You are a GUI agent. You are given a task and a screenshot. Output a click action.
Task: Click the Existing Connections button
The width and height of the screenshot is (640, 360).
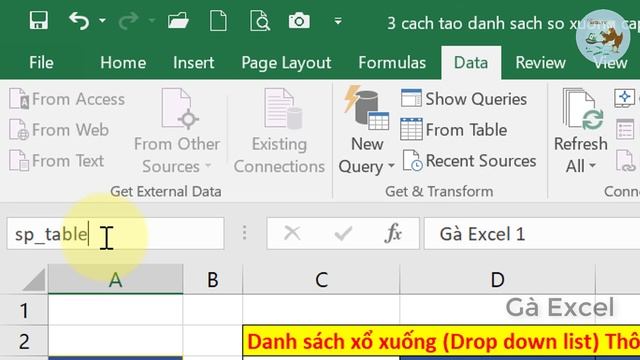click(x=279, y=131)
